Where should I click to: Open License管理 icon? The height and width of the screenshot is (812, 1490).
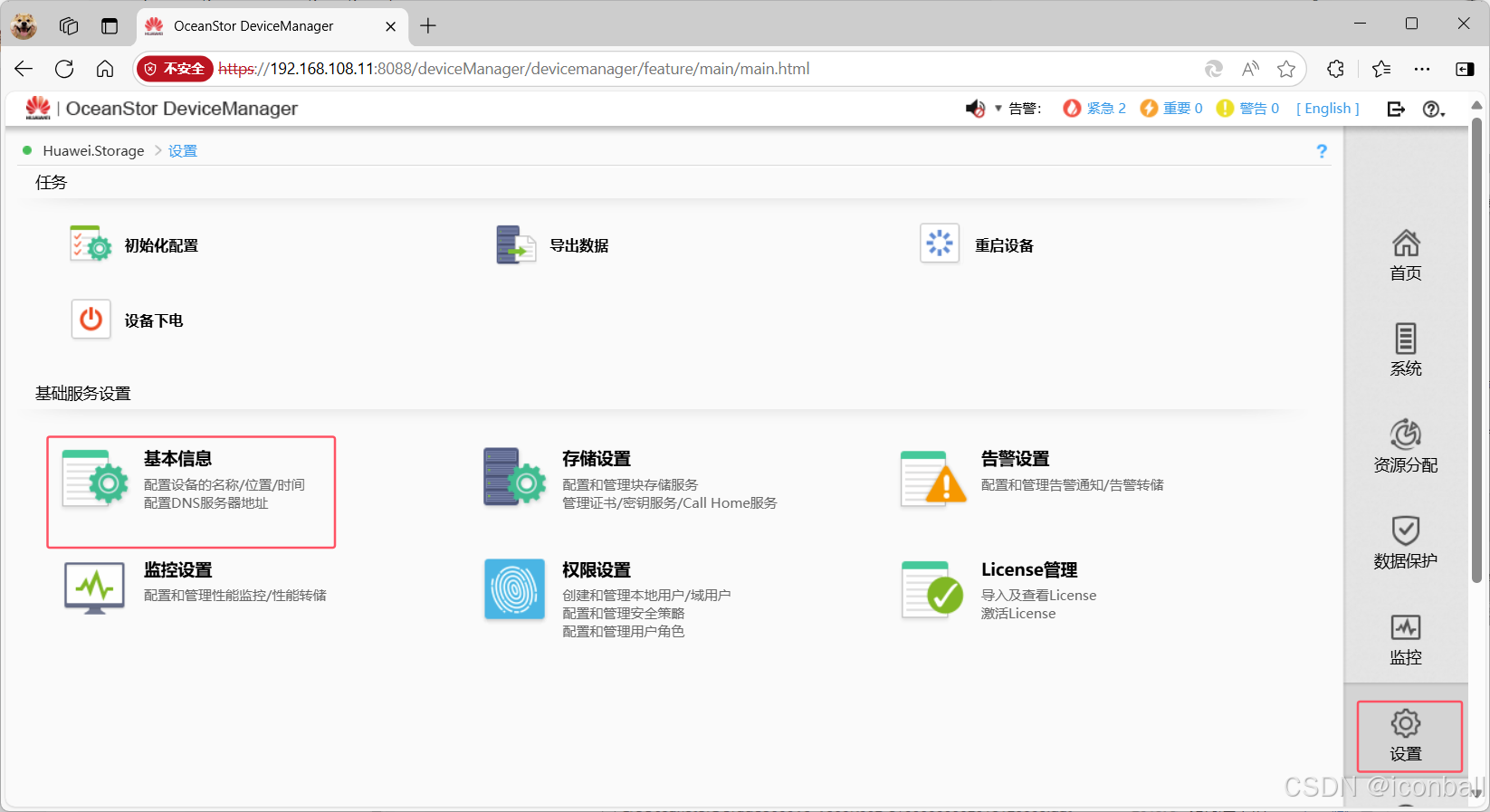pyautogui.click(x=932, y=589)
